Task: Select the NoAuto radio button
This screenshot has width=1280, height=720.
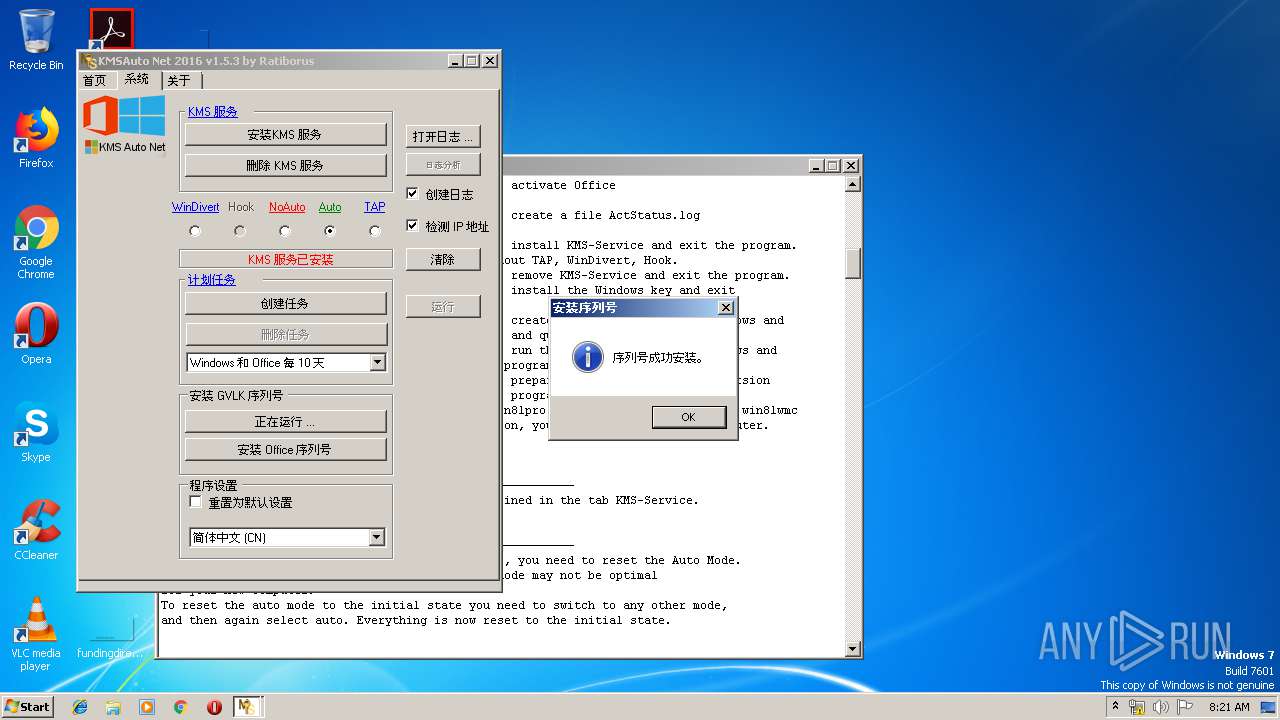Action: 285,231
